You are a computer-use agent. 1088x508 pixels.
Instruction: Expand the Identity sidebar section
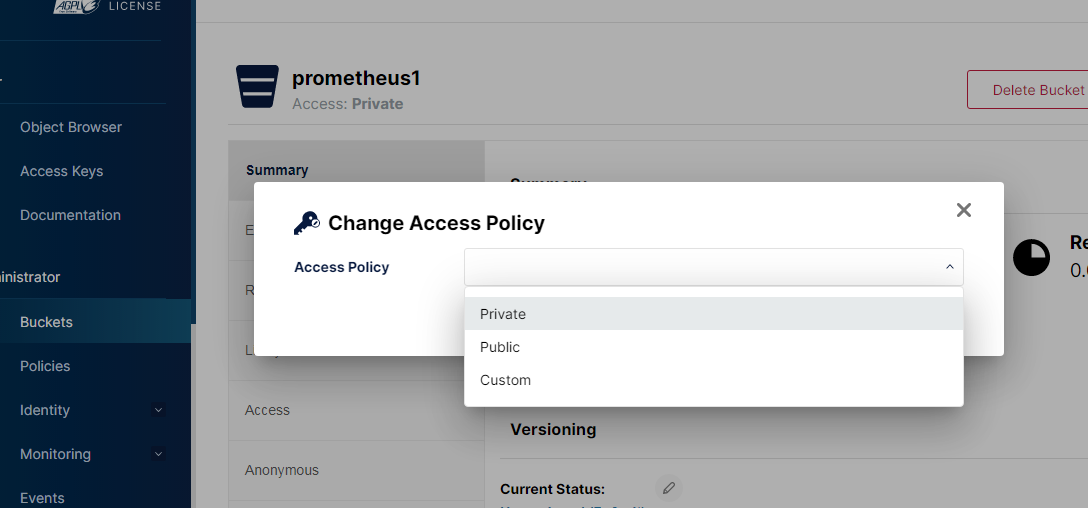[x=158, y=410]
